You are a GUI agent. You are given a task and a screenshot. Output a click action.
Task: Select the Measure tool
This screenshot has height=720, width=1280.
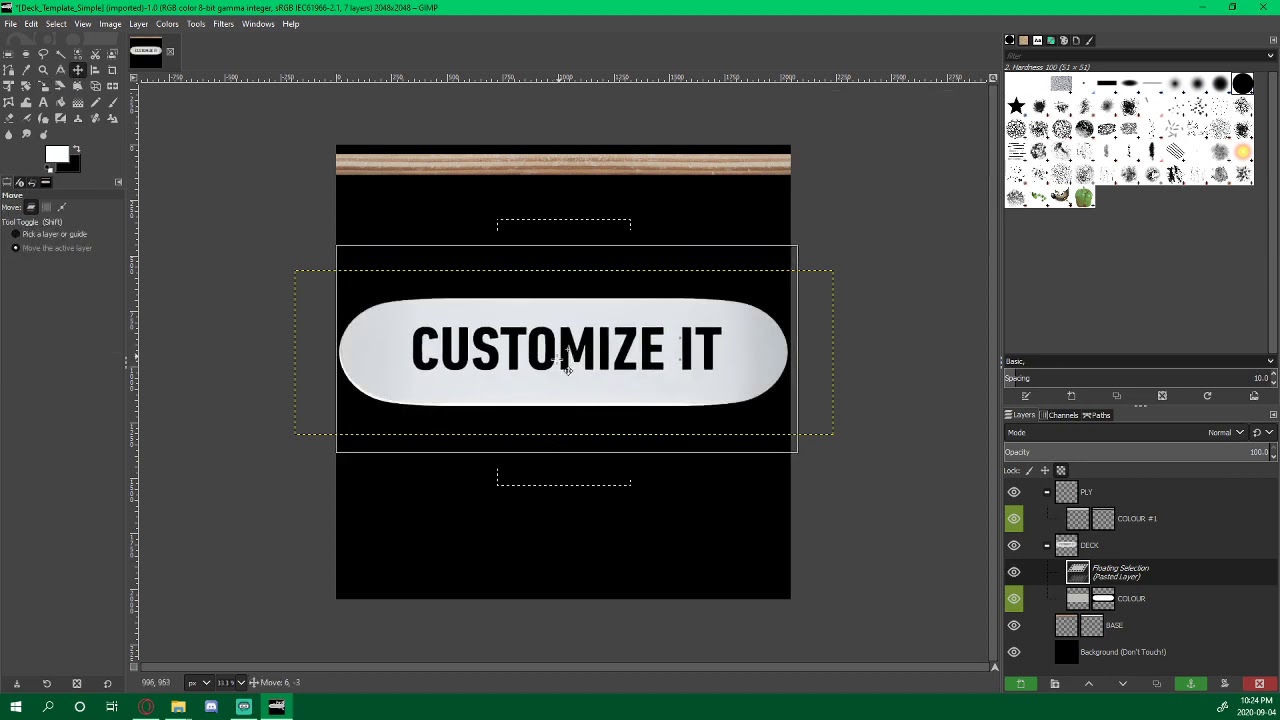61,70
